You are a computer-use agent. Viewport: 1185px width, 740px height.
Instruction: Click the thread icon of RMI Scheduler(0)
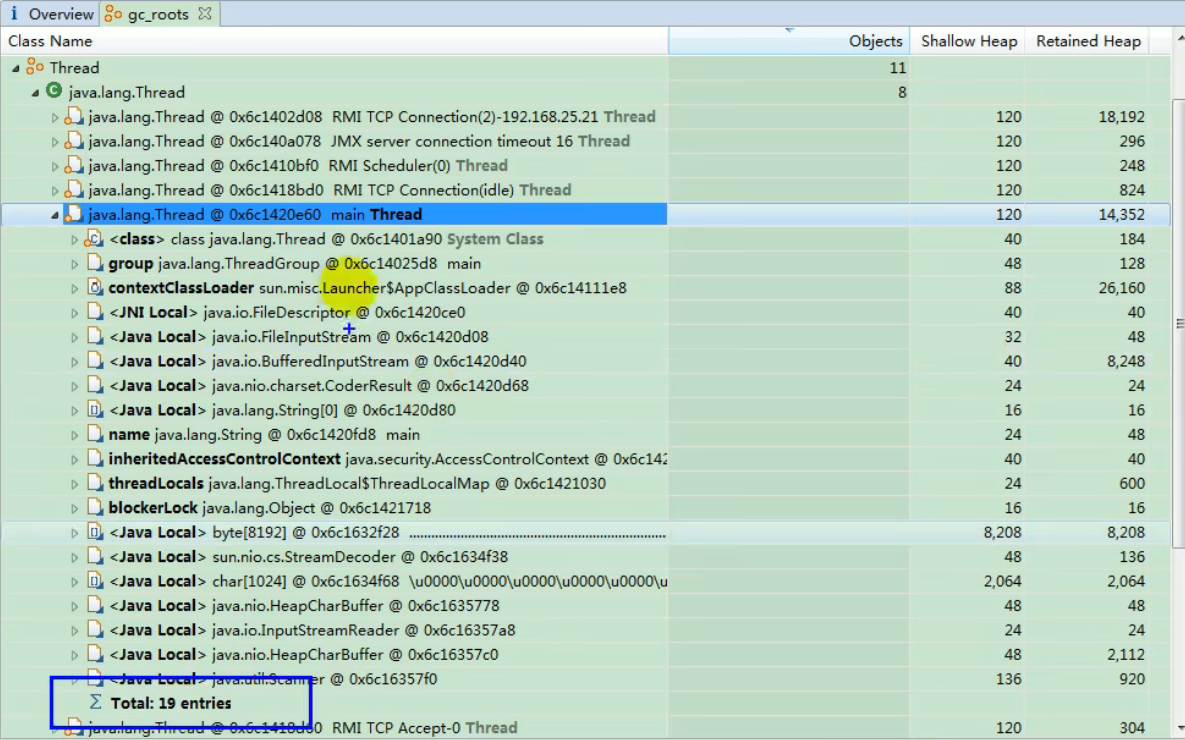73,165
